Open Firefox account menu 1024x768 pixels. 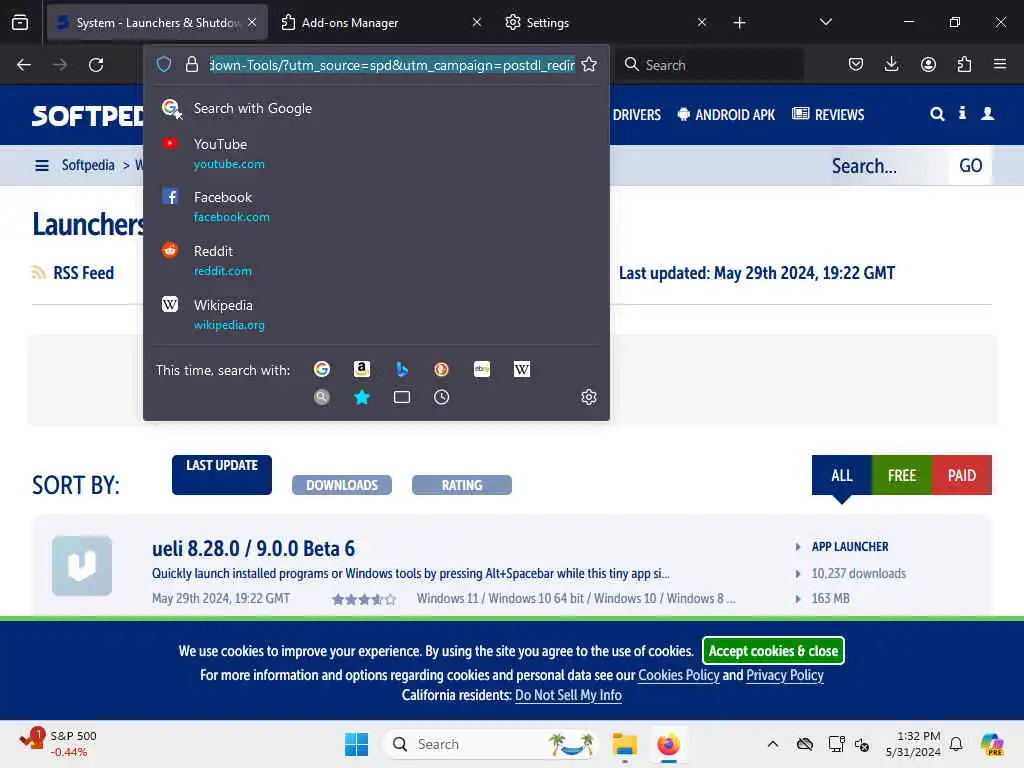928,64
